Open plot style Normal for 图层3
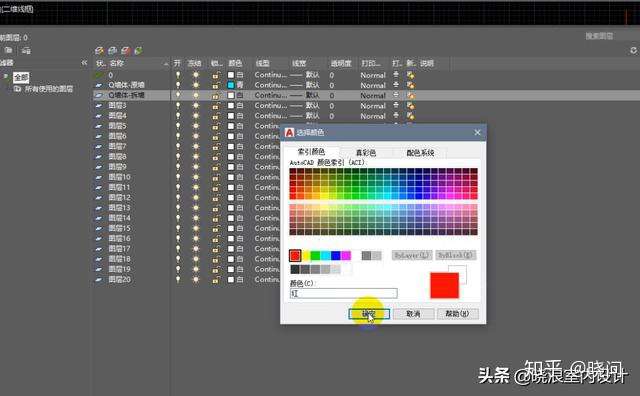The width and height of the screenshot is (640, 396). point(373,106)
